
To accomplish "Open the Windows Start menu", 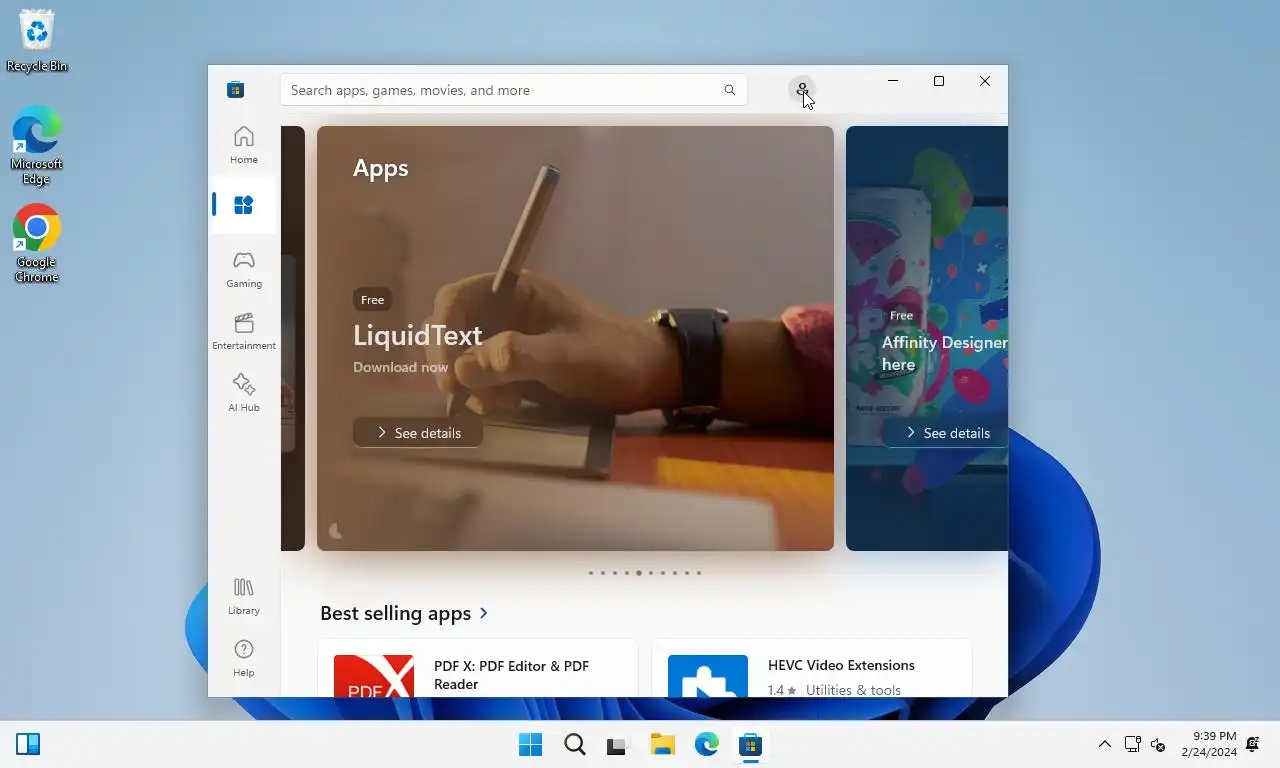I will 530,745.
